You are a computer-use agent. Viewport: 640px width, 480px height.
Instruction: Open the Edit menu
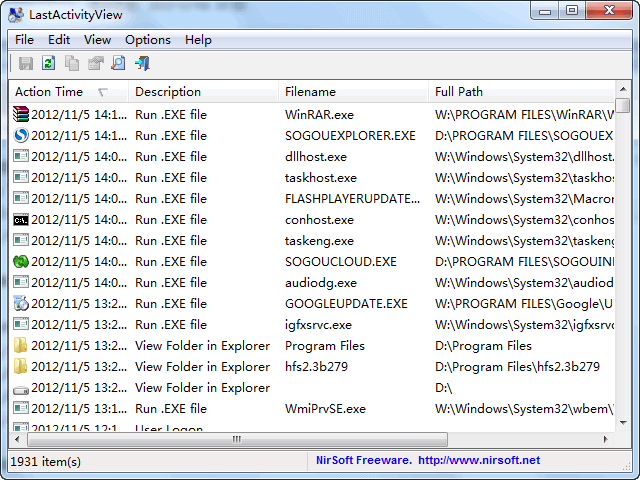click(59, 40)
